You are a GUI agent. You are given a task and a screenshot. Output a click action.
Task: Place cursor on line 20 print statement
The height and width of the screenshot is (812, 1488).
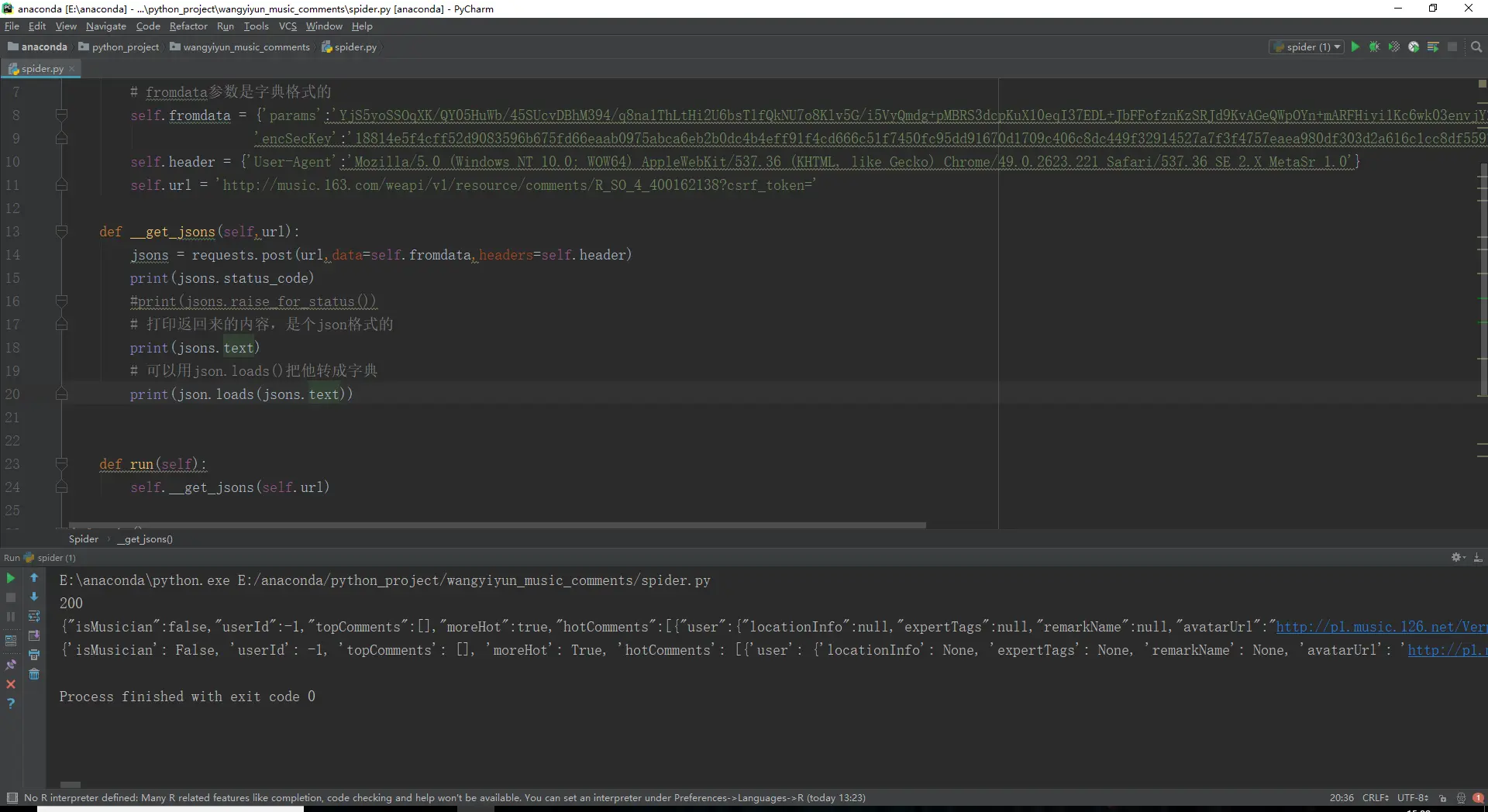click(x=241, y=394)
